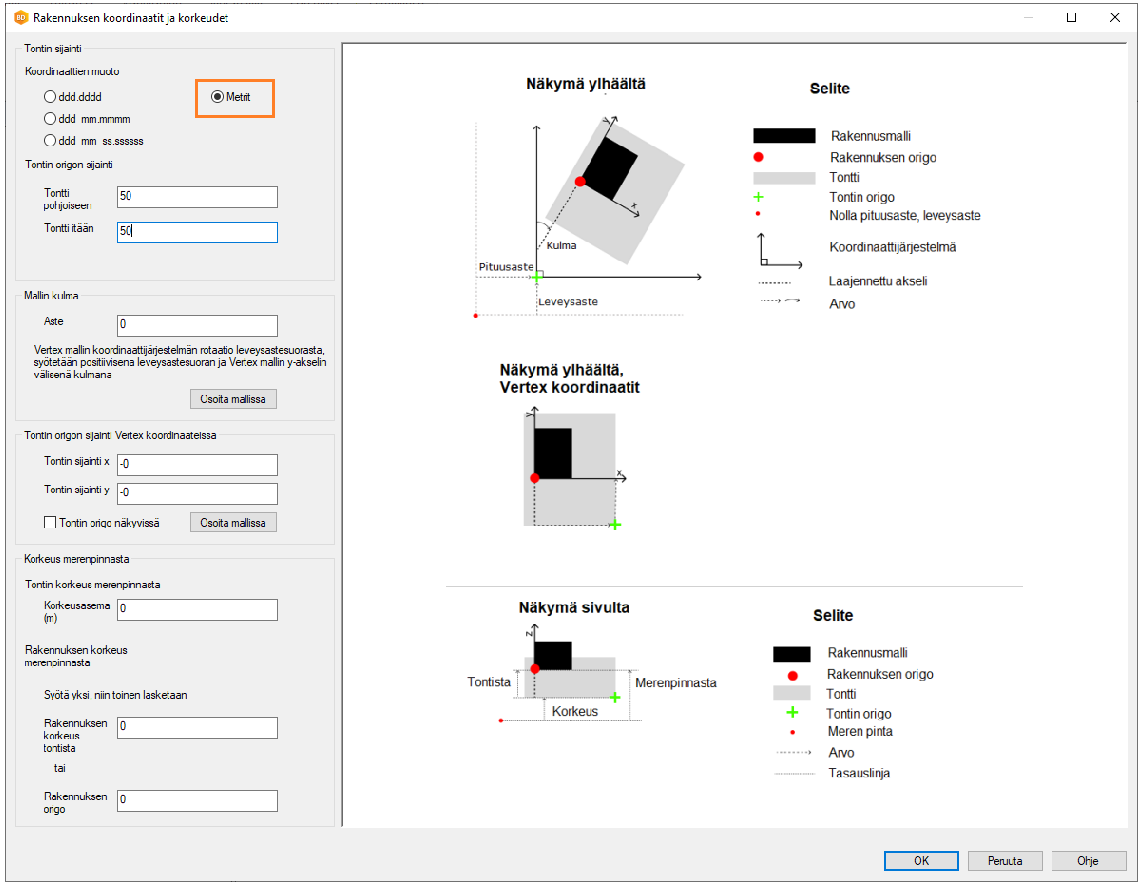The image size is (1142, 887).
Task: Select the Metrit radio button
Action: (218, 97)
